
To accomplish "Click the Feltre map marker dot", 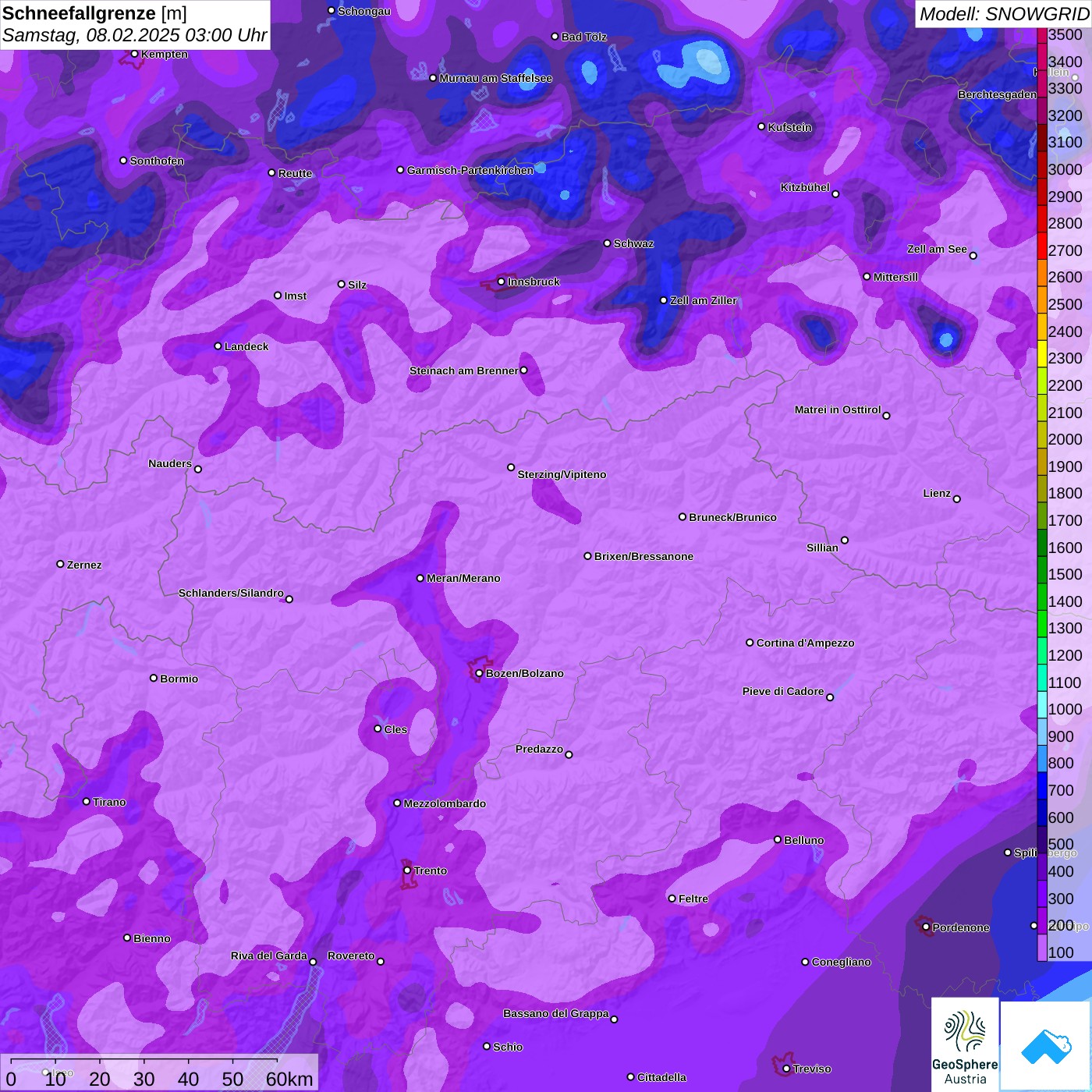I will [x=672, y=899].
